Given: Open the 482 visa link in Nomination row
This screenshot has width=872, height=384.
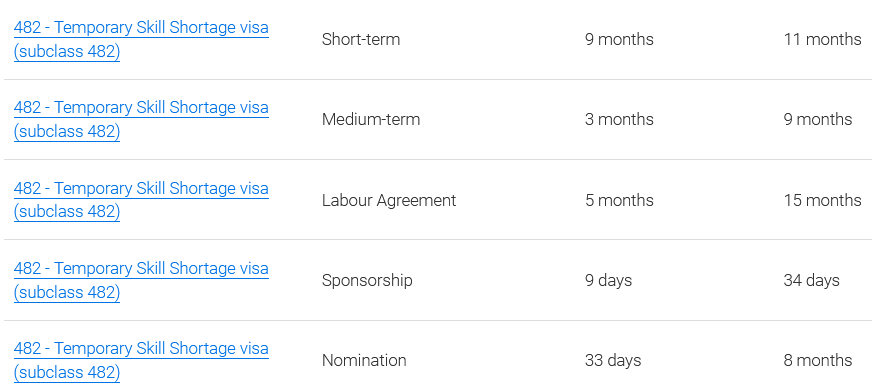Looking at the screenshot, I should (141, 360).
